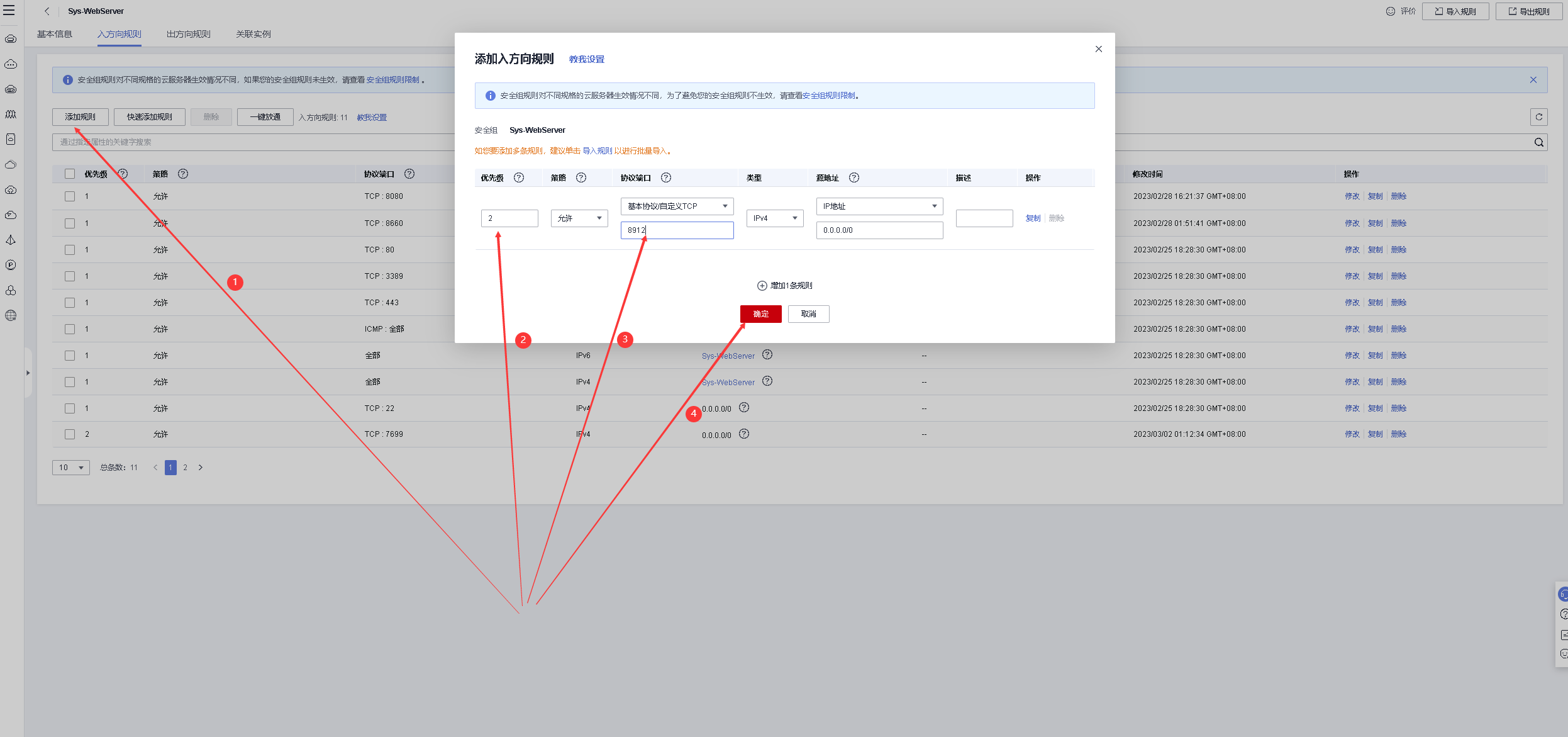The image size is (1568, 737).
Task: Toggle the select-all checkbox in table header
Action: pyautogui.click(x=70, y=174)
